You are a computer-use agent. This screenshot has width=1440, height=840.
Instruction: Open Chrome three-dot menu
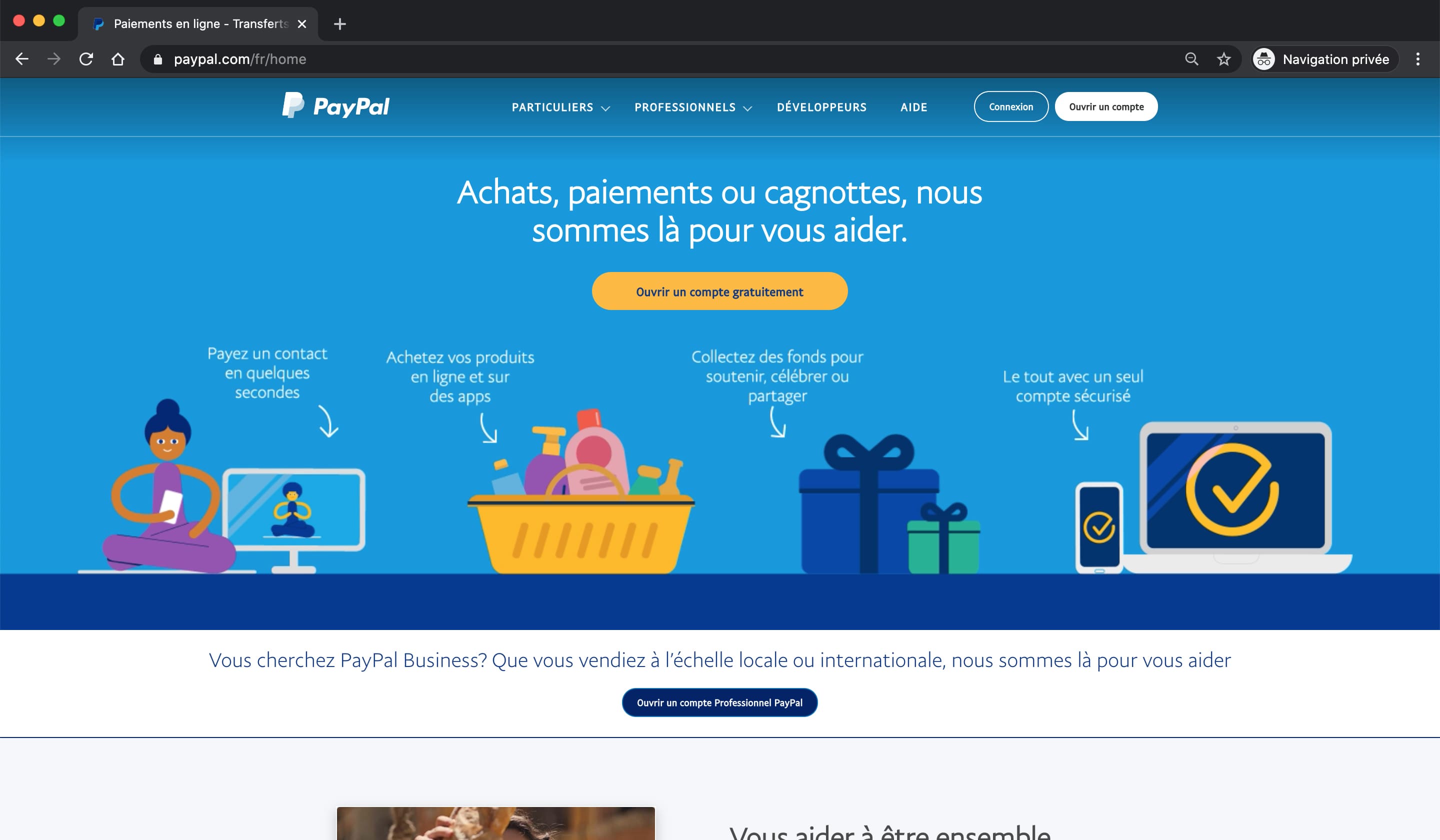tap(1417, 59)
